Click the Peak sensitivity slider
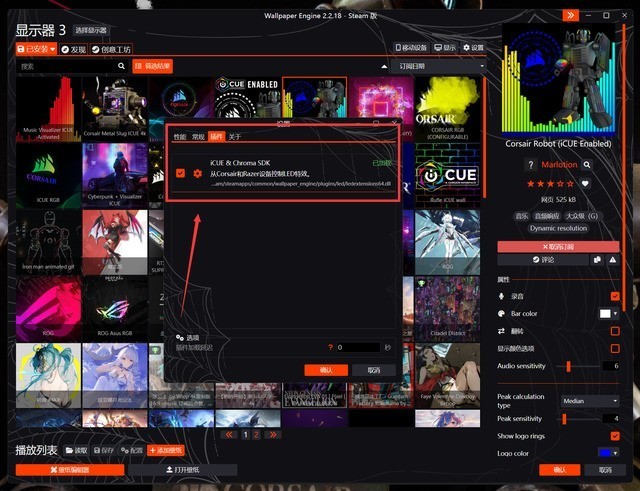The height and width of the screenshot is (491, 640). (x=578, y=419)
